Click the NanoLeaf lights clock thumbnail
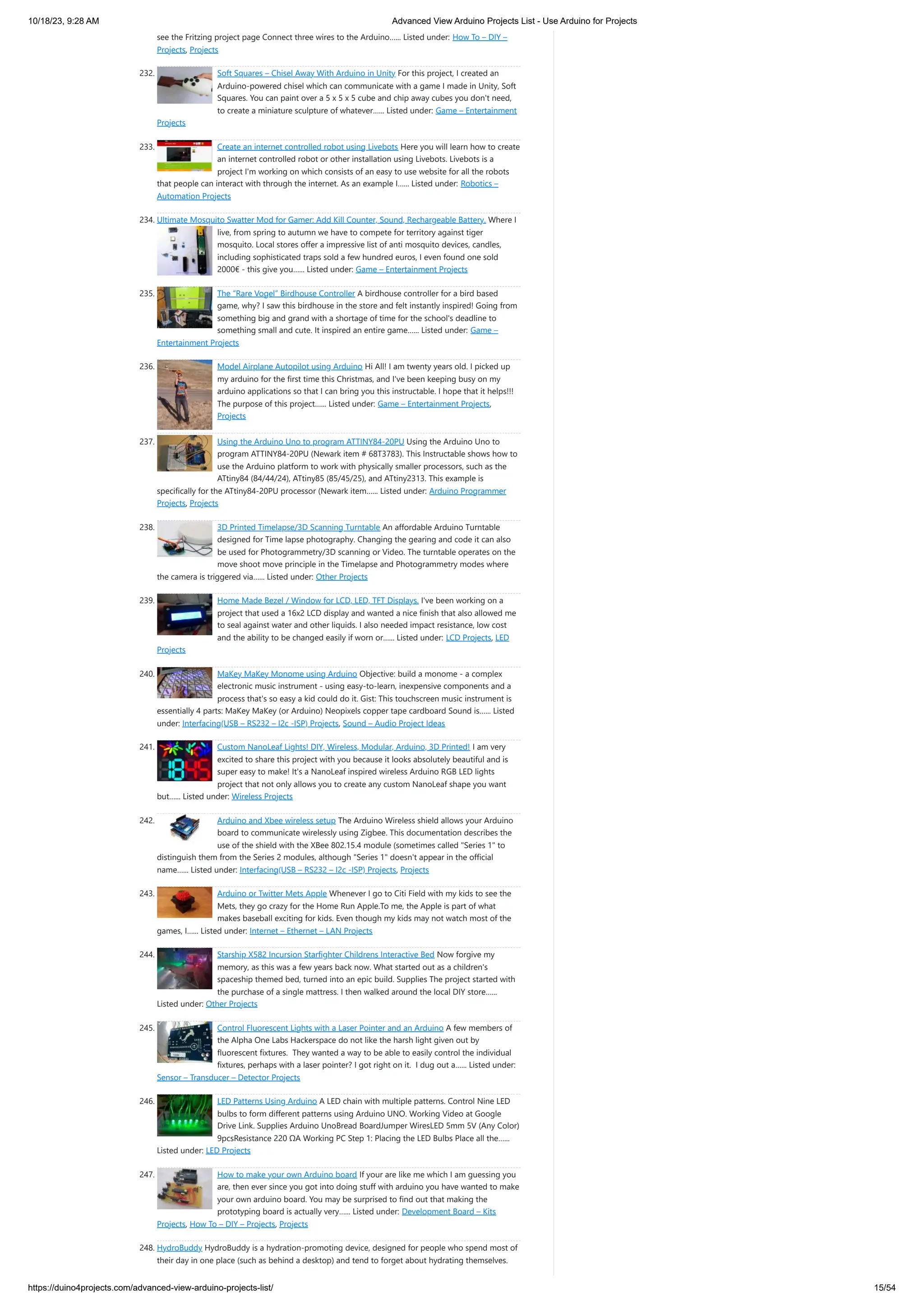This screenshot has height=1308, width=924. point(185,761)
